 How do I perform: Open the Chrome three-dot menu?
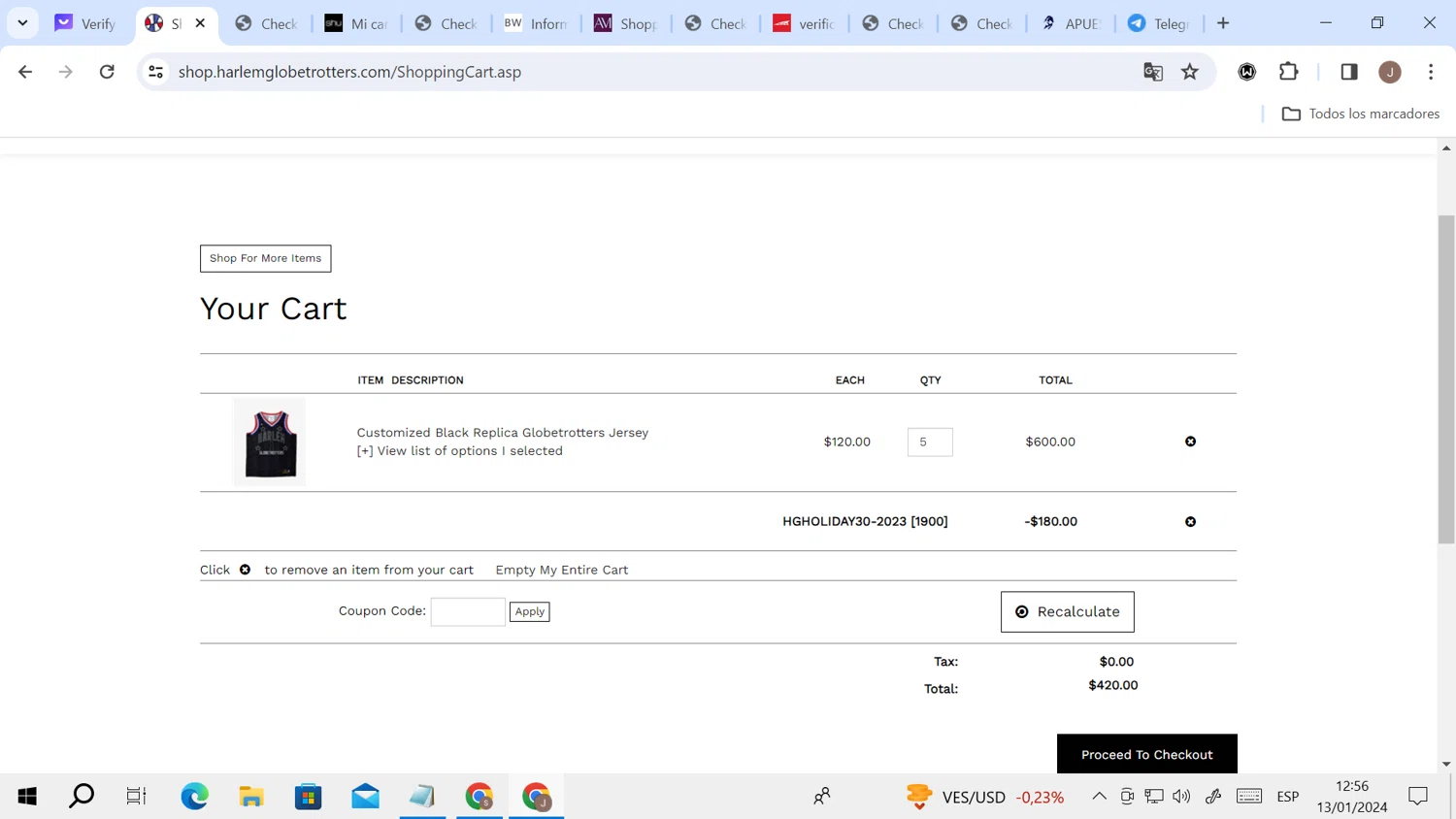pos(1431,72)
